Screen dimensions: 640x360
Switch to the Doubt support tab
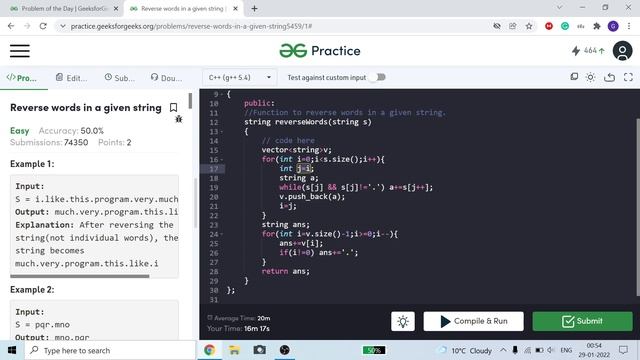[x=167, y=78]
